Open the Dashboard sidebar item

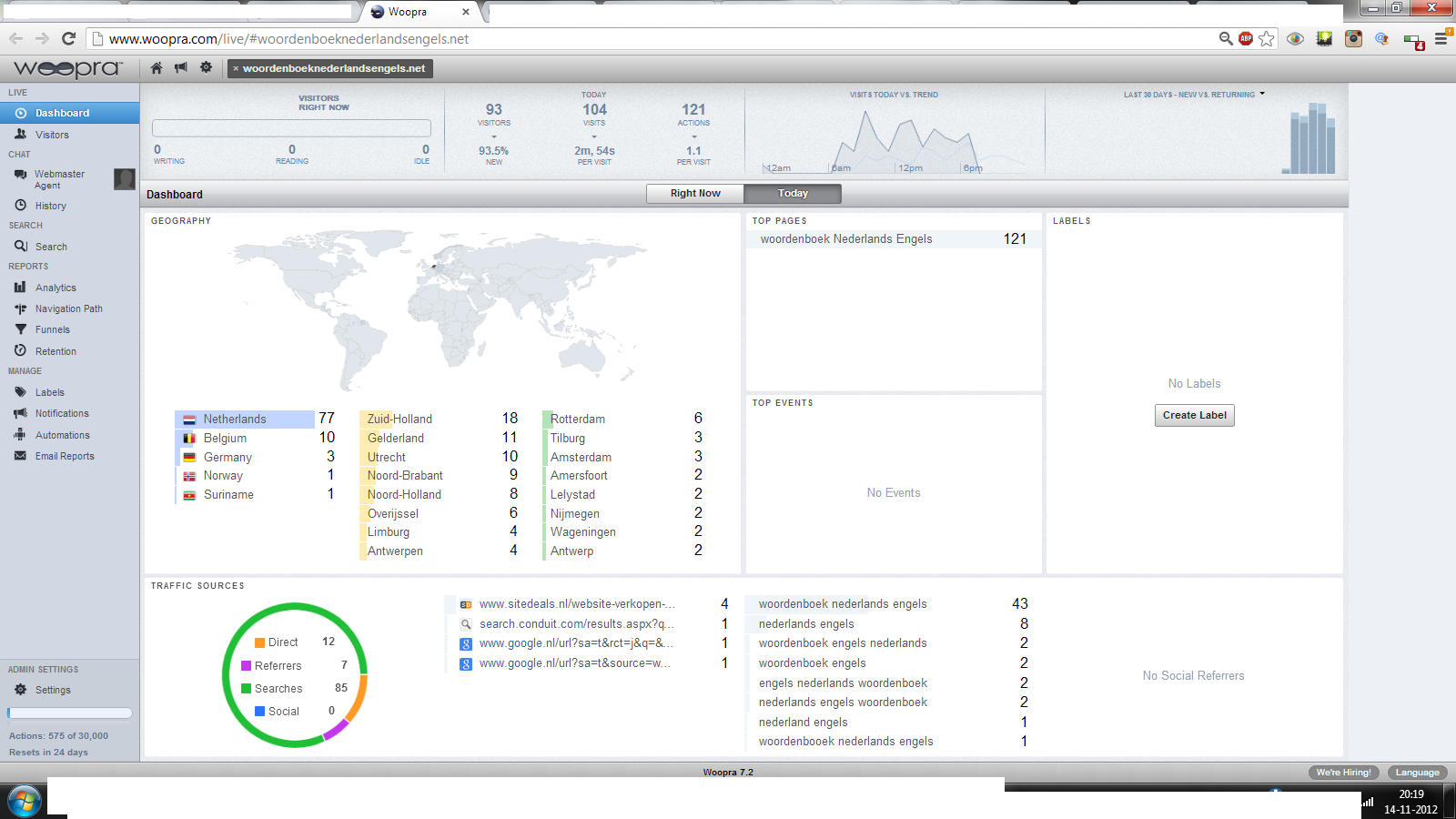70,113
